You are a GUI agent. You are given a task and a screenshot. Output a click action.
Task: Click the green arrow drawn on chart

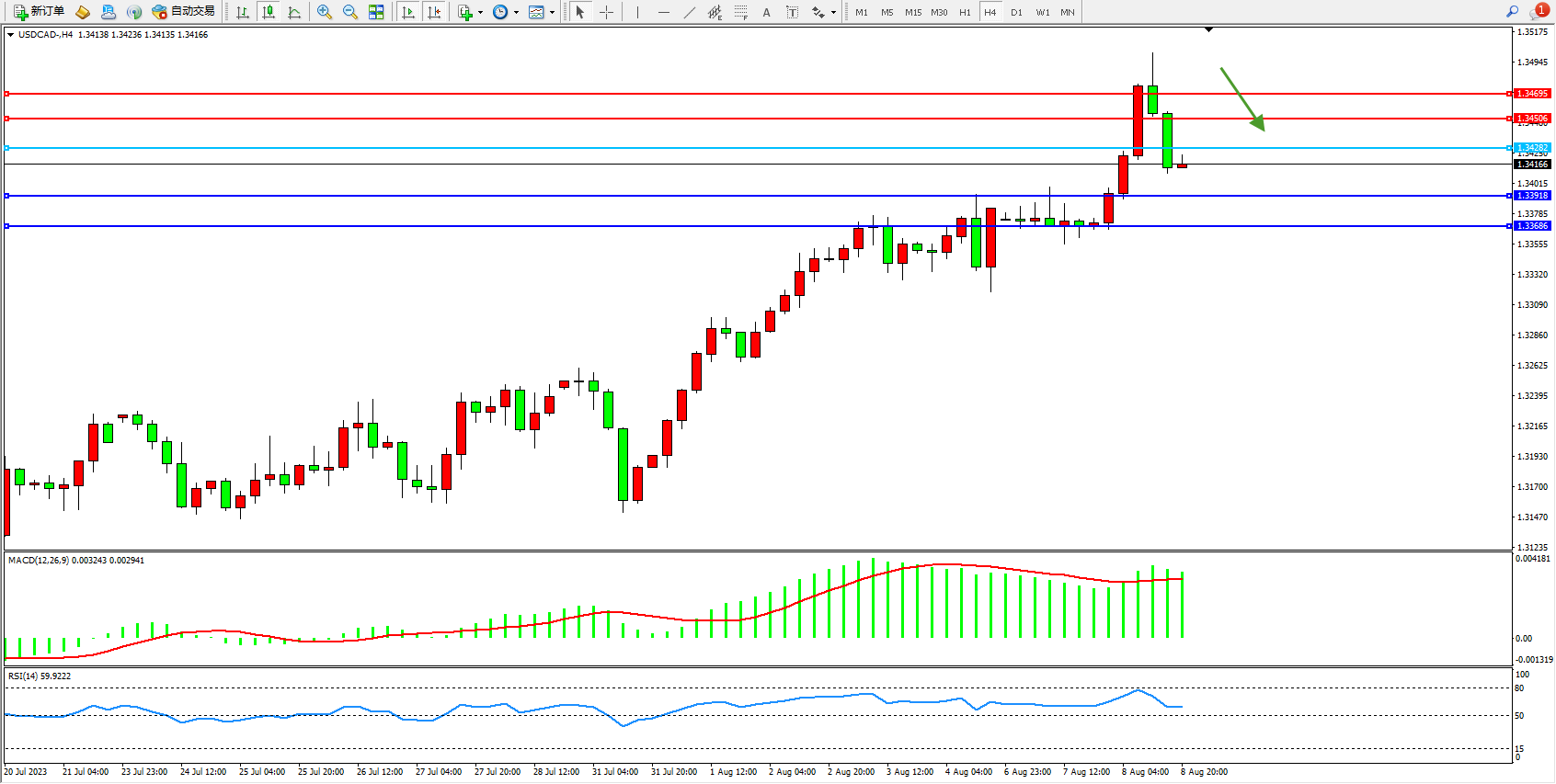pos(1242,98)
